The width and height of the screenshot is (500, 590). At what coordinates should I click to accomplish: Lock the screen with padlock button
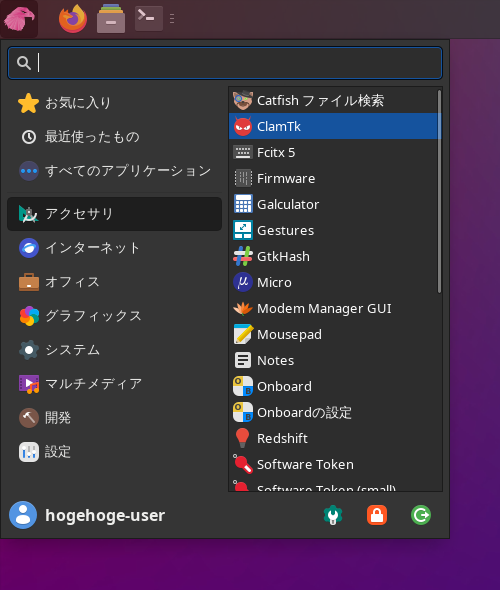[x=377, y=515]
